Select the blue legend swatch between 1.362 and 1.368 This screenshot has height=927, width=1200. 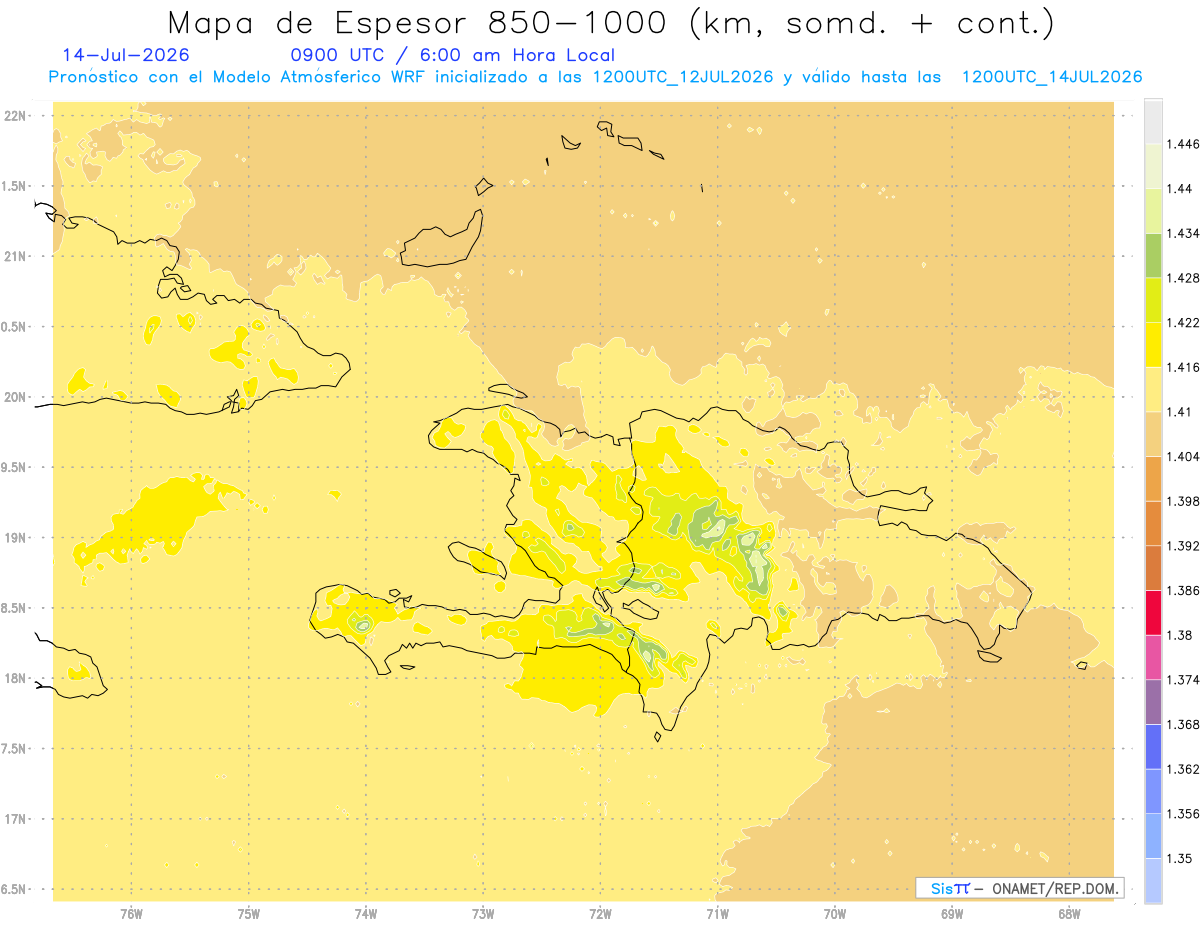[x=1153, y=746]
